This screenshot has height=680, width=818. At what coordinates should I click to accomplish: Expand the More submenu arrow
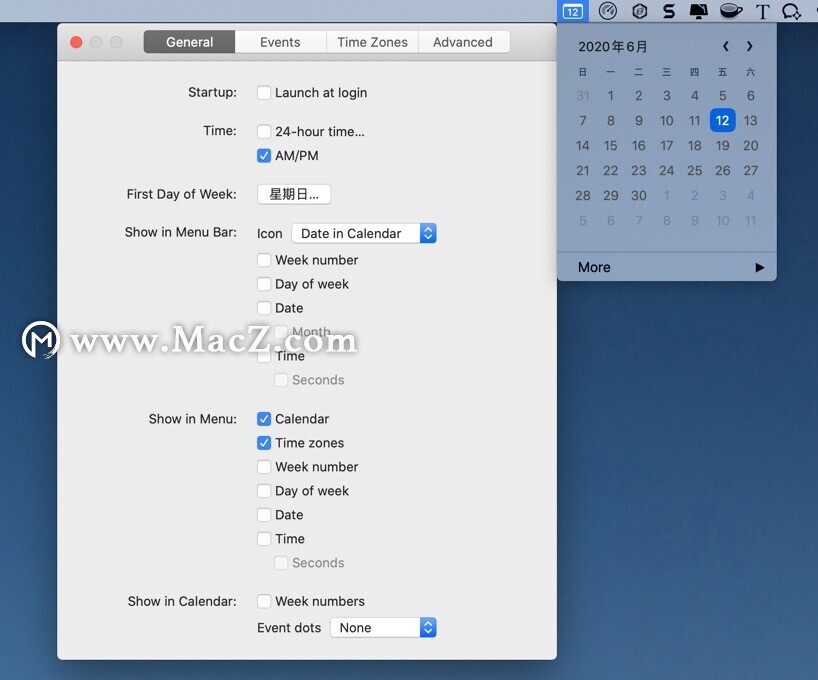tap(760, 267)
